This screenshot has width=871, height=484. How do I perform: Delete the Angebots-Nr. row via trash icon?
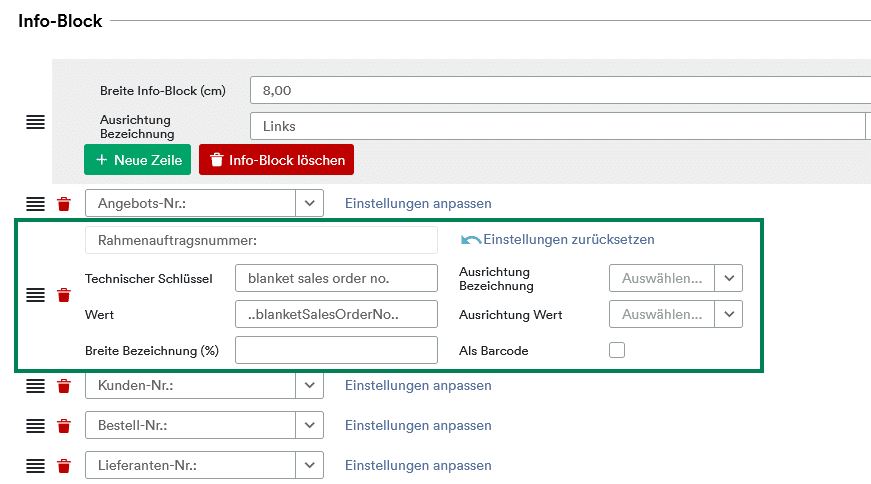[64, 204]
